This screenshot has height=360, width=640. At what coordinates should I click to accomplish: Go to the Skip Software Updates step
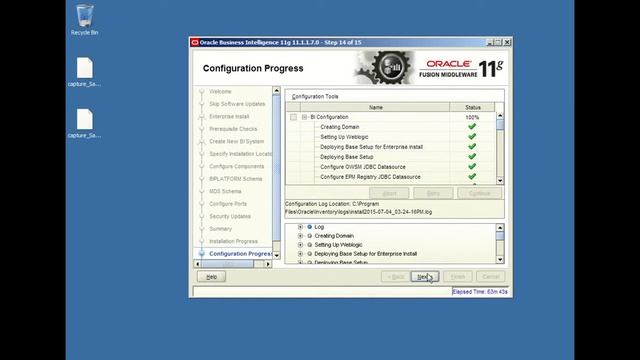coord(237,104)
